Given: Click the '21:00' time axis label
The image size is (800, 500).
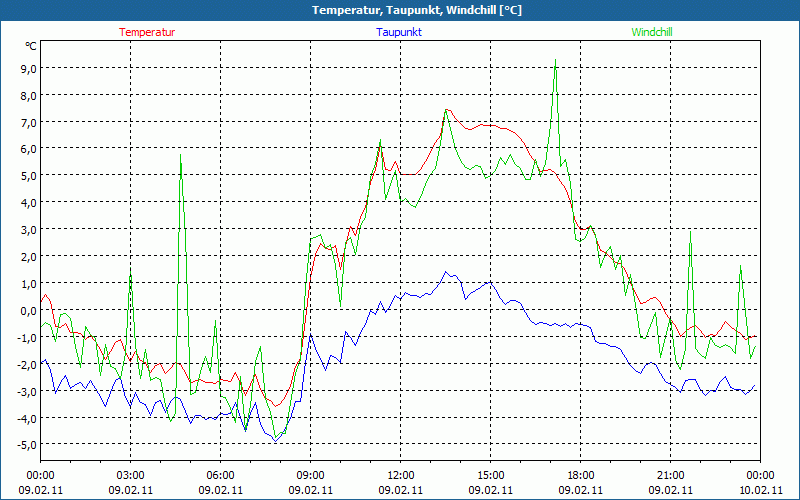Looking at the screenshot, I should pos(670,476).
